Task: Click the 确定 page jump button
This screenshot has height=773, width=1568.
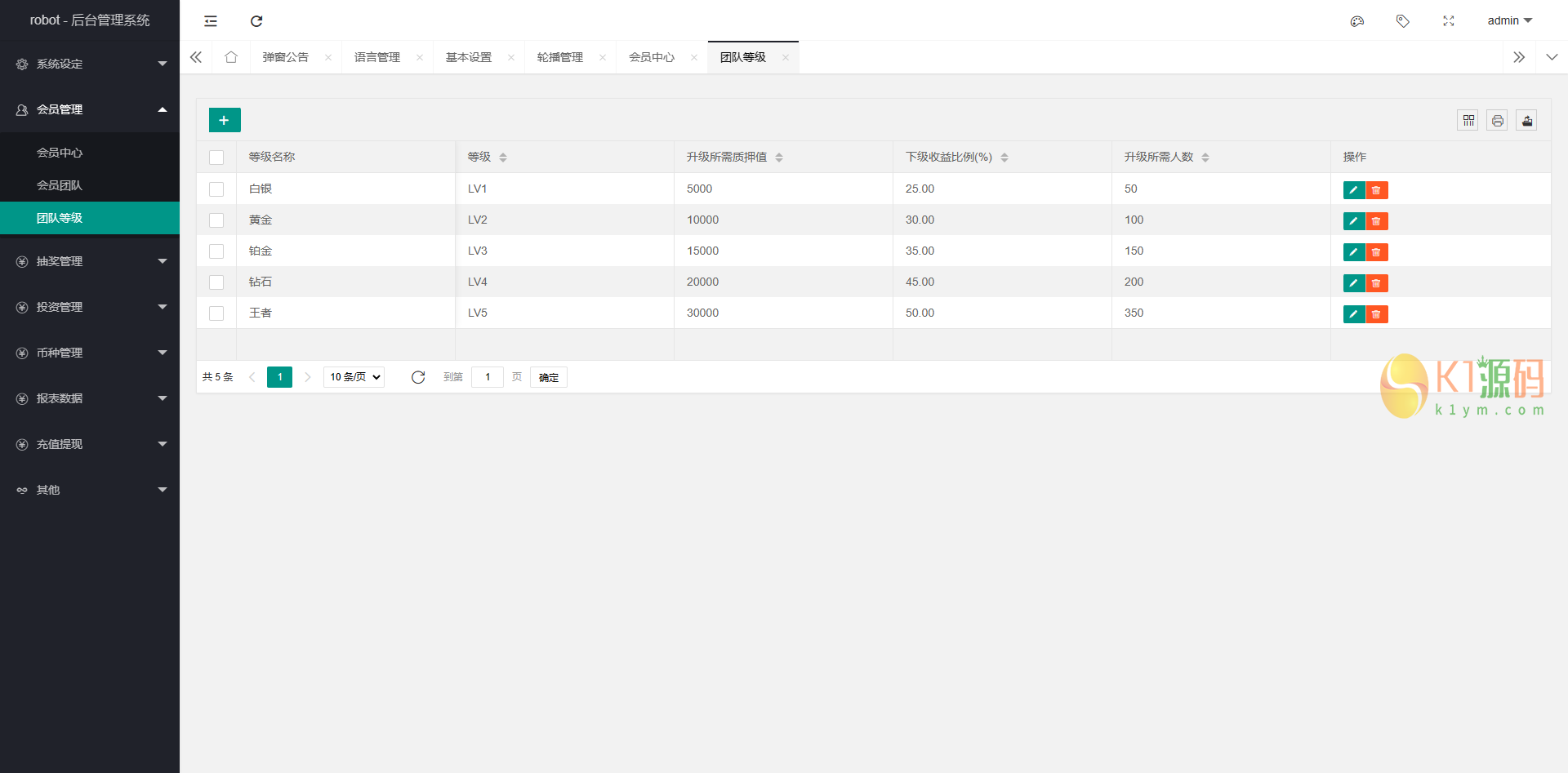Action: [x=549, y=377]
